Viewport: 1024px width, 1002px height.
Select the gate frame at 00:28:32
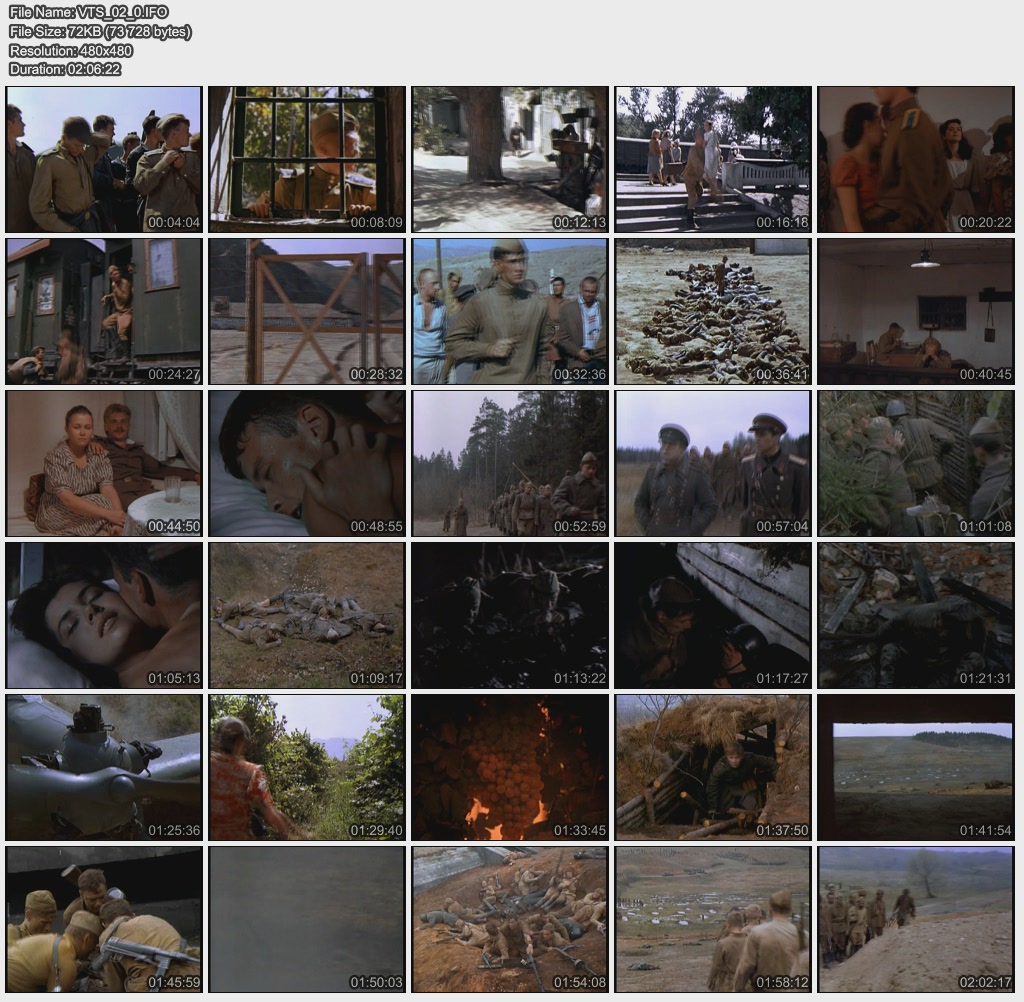coord(307,312)
